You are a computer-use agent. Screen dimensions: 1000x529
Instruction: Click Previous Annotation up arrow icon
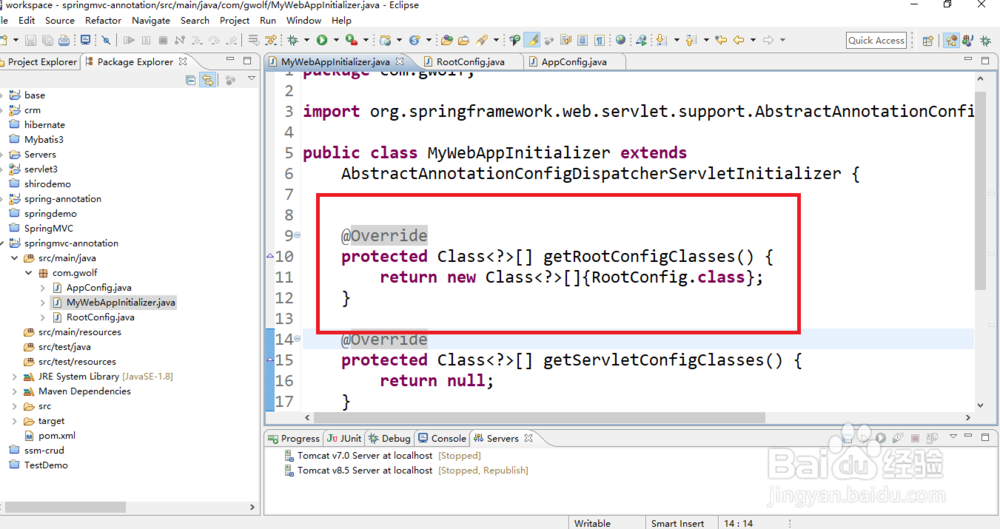(691, 40)
